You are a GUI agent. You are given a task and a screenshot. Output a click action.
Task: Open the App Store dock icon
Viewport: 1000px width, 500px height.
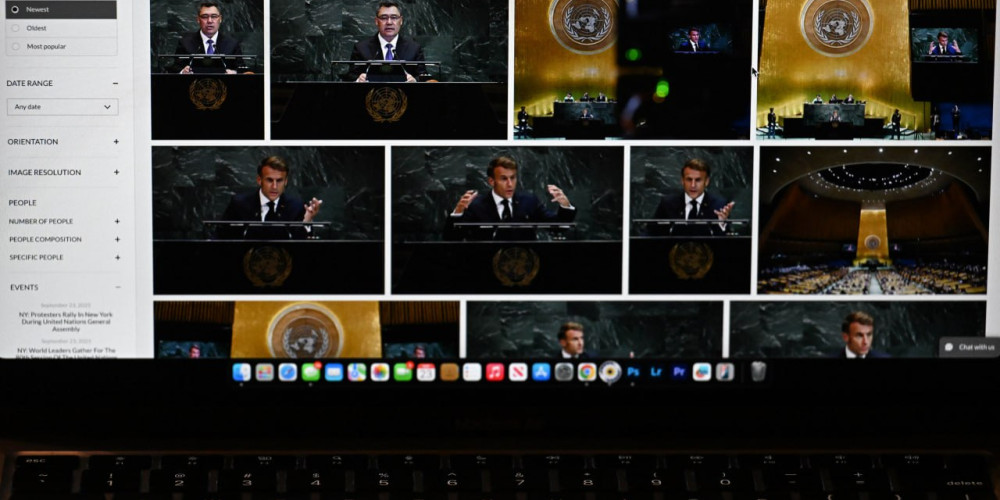coord(541,372)
